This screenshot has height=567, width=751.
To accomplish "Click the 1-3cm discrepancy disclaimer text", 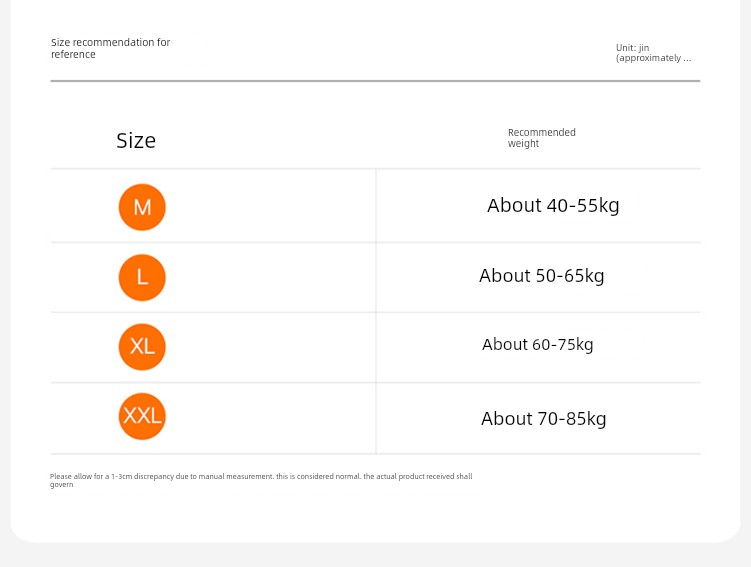I will [261, 480].
